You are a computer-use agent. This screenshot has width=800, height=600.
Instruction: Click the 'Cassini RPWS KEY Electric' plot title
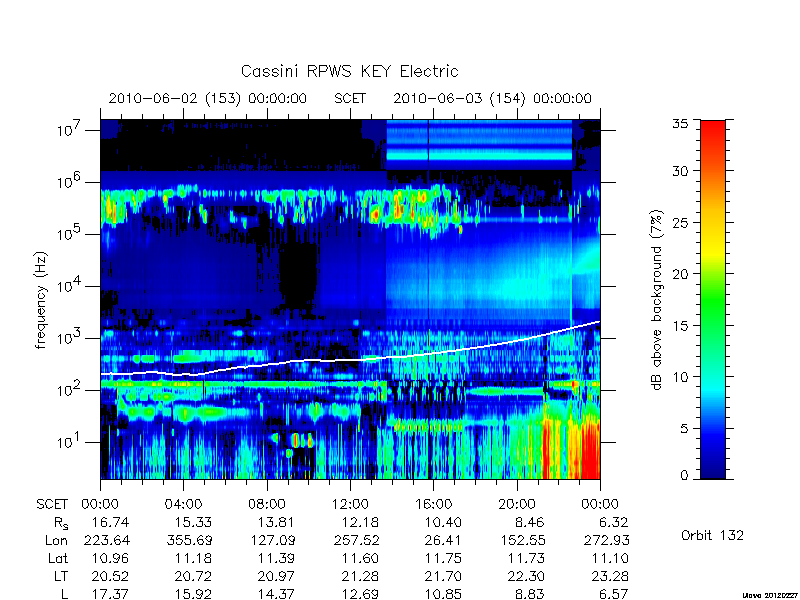349,71
